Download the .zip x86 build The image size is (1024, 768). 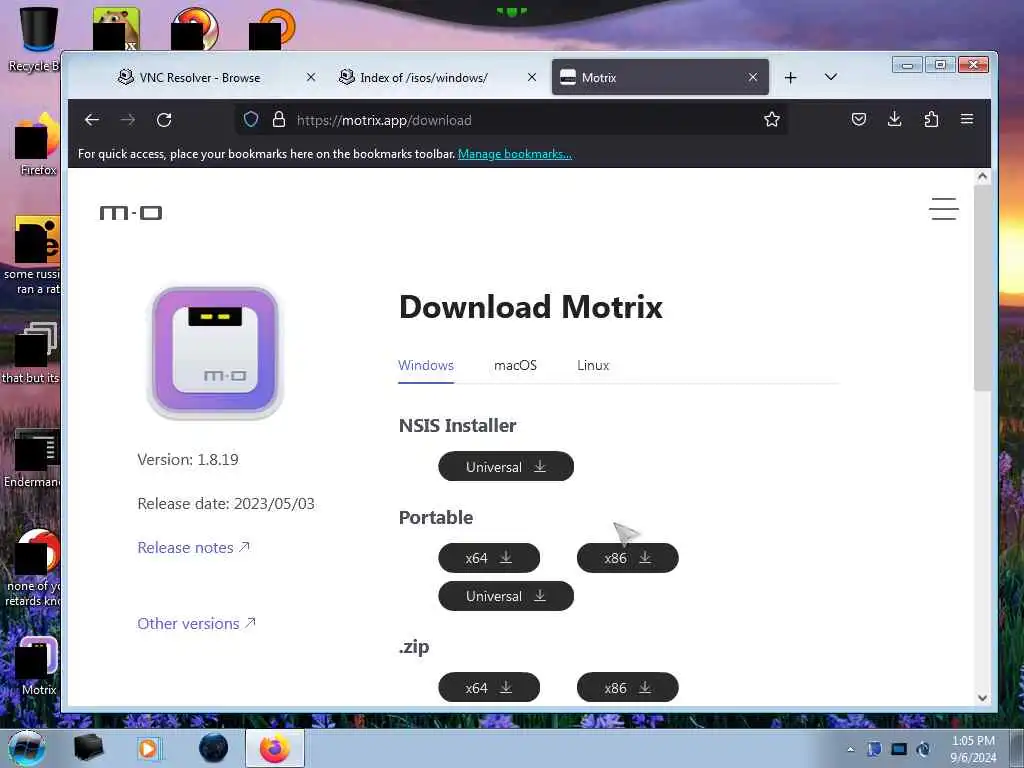628,688
